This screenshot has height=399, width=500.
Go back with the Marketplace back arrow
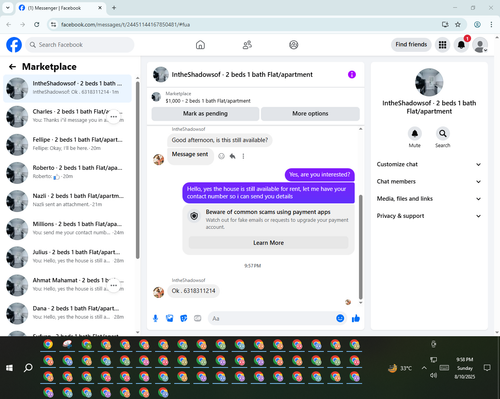coord(12,67)
